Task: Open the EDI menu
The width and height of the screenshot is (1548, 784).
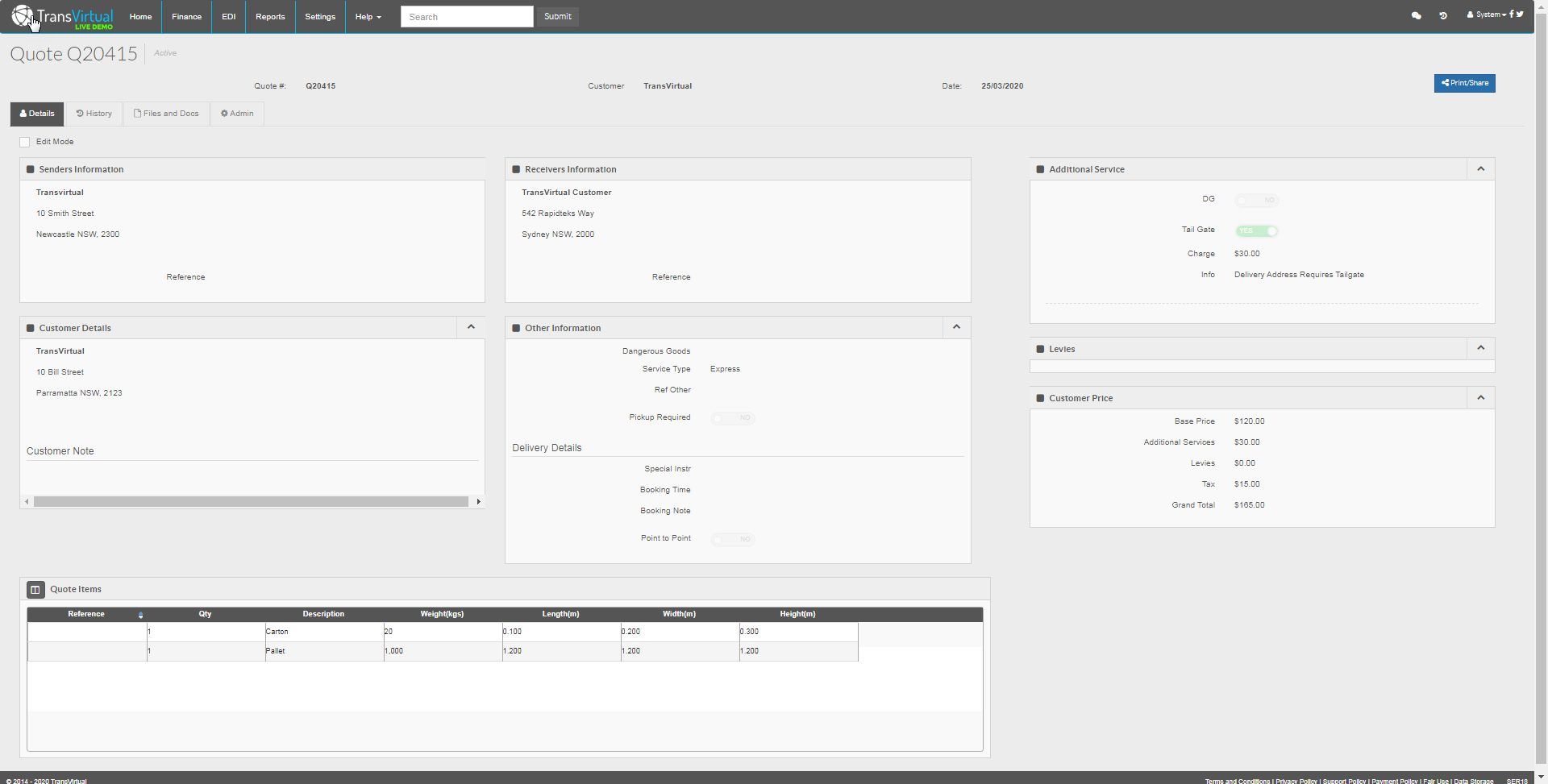Action: point(229,17)
